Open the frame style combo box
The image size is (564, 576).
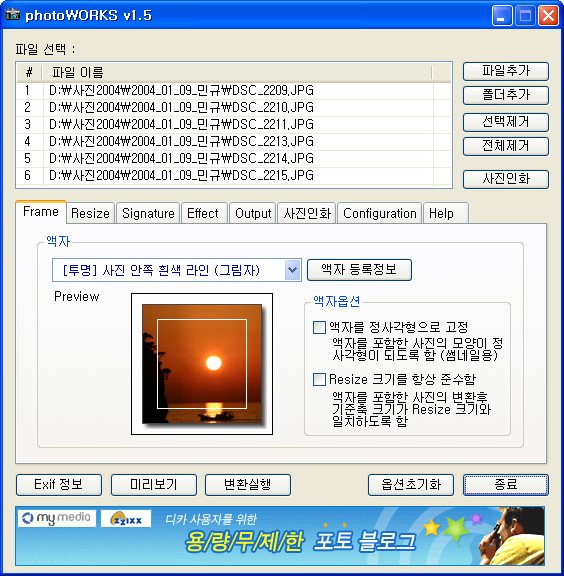coord(176,270)
